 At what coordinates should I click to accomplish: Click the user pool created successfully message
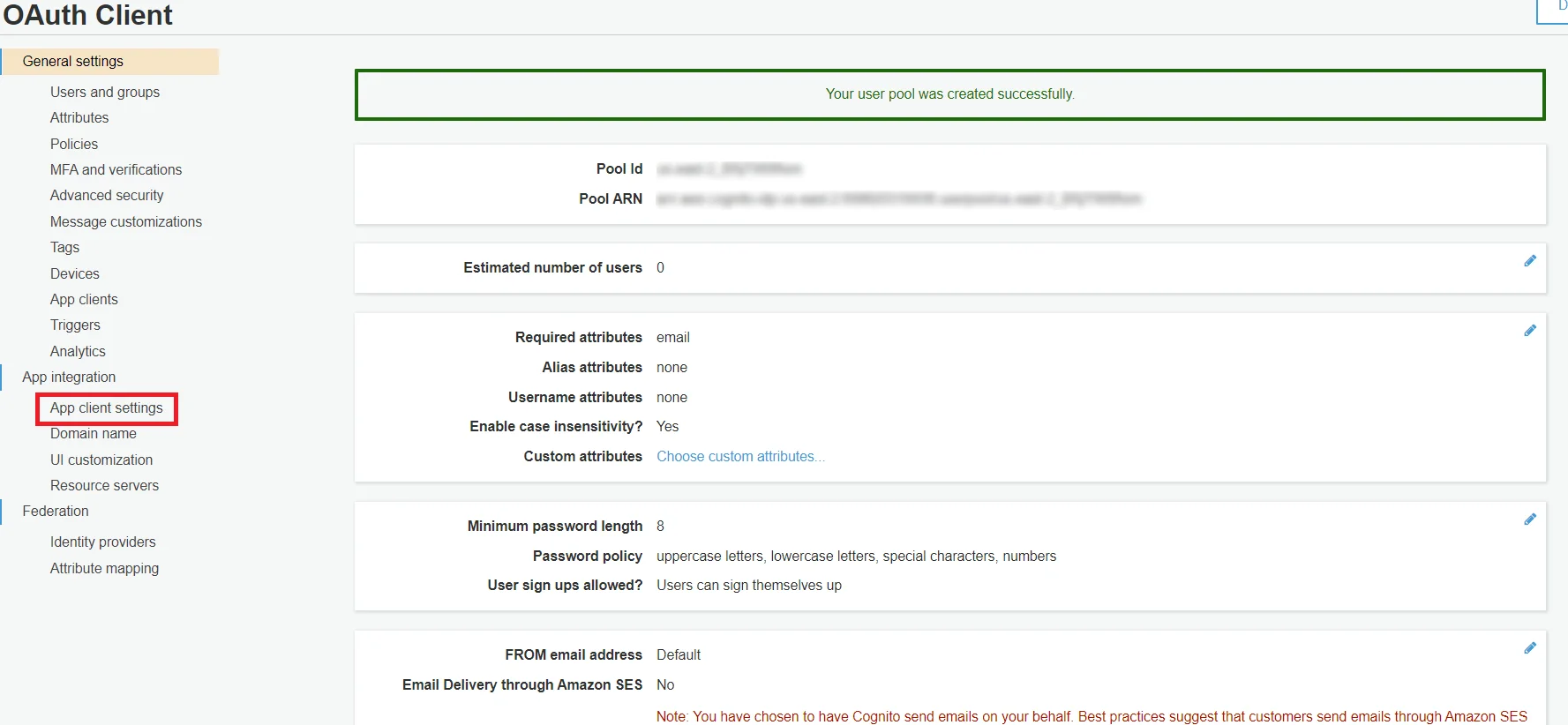click(949, 94)
